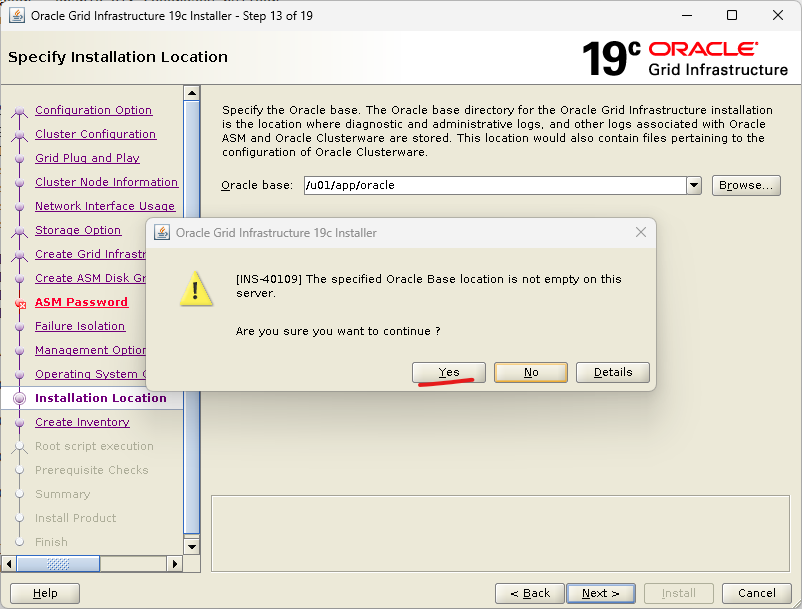Click the step bullet beside Failure Isolation
This screenshot has width=802, height=609.
coord(19,326)
